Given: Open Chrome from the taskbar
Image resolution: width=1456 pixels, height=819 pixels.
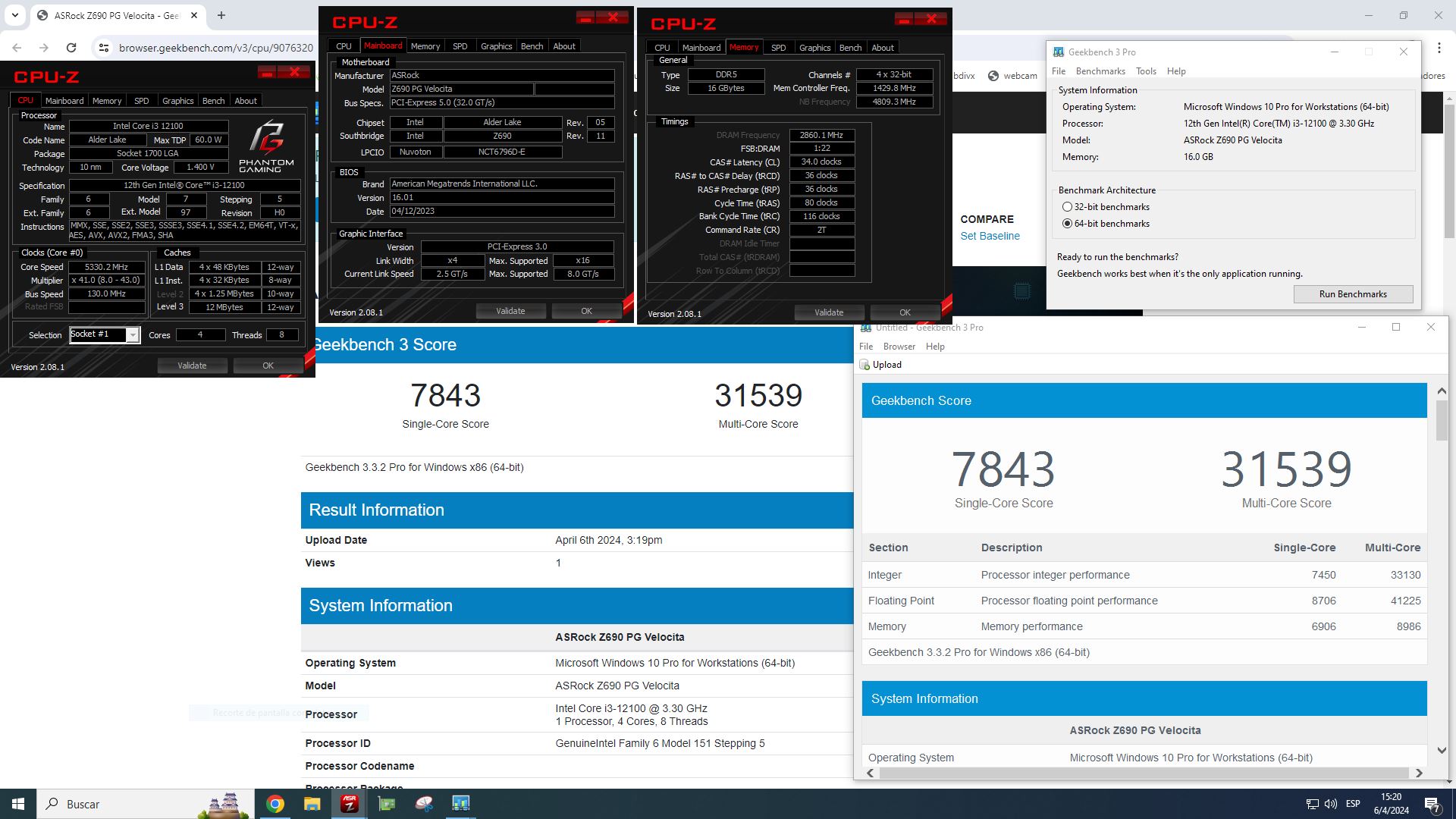Looking at the screenshot, I should tap(275, 804).
